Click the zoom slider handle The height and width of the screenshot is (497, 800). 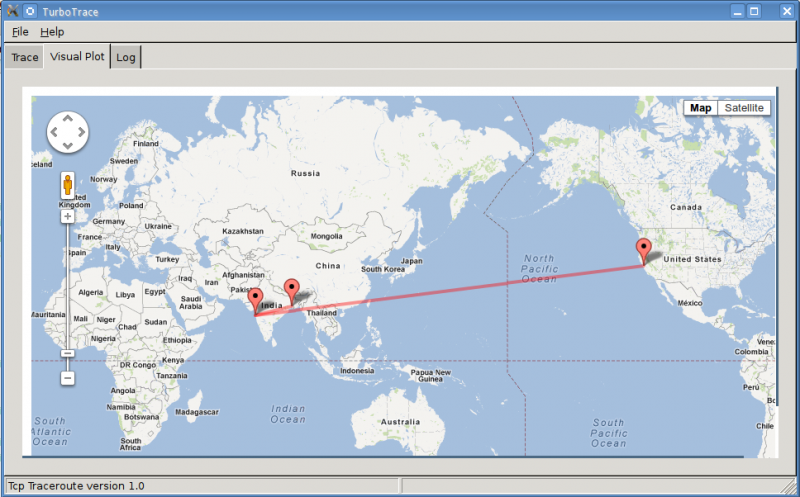pos(68,353)
